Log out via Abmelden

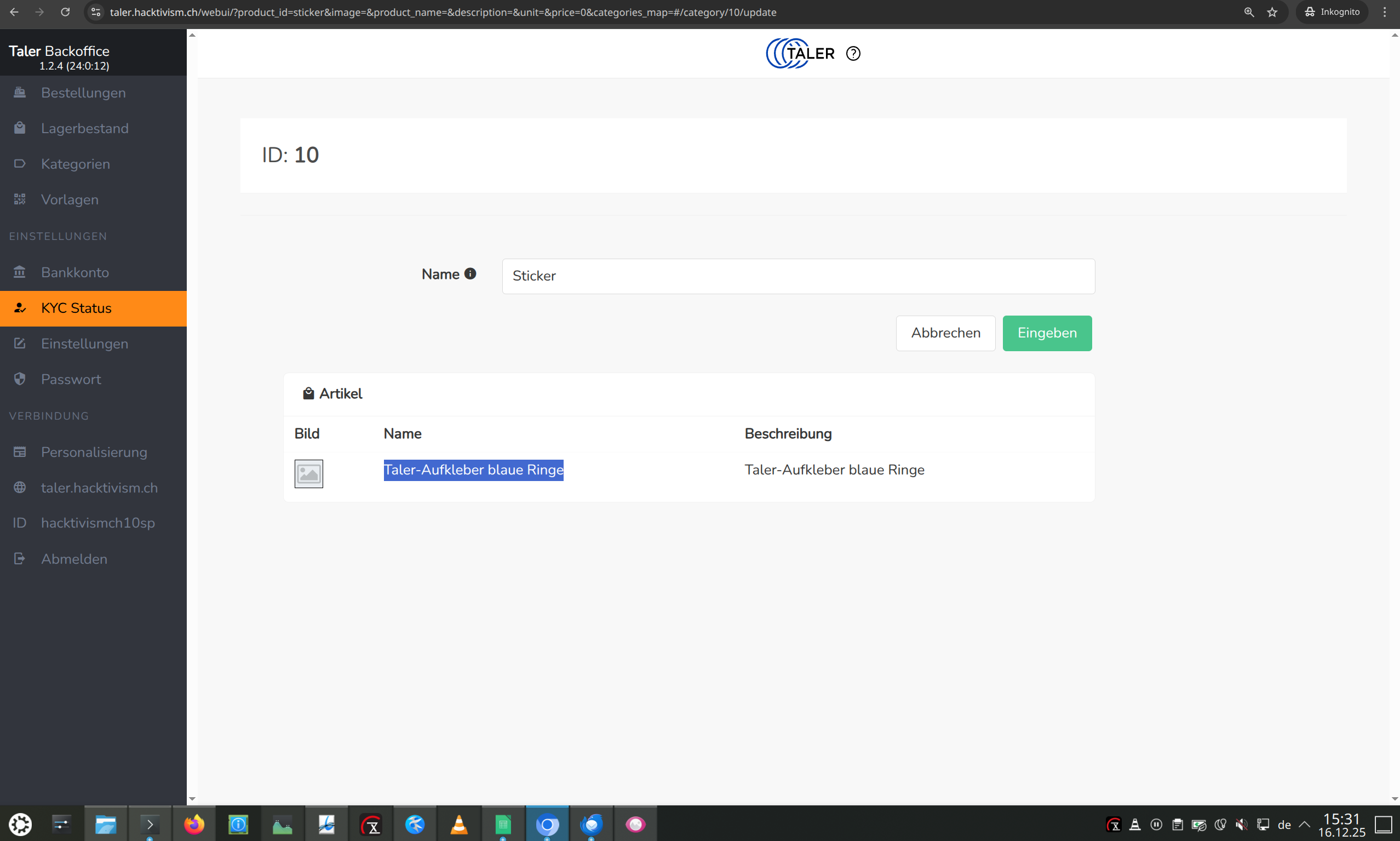coord(73,559)
